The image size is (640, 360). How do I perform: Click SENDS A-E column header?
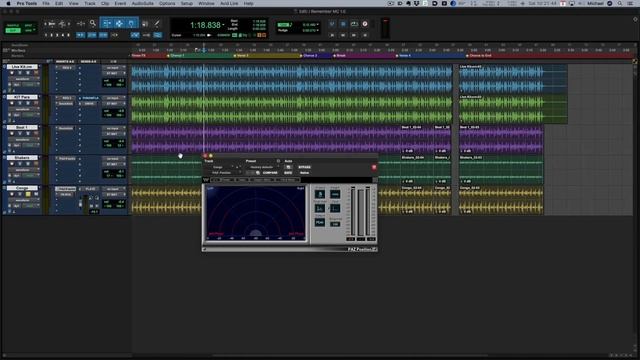(x=88, y=61)
